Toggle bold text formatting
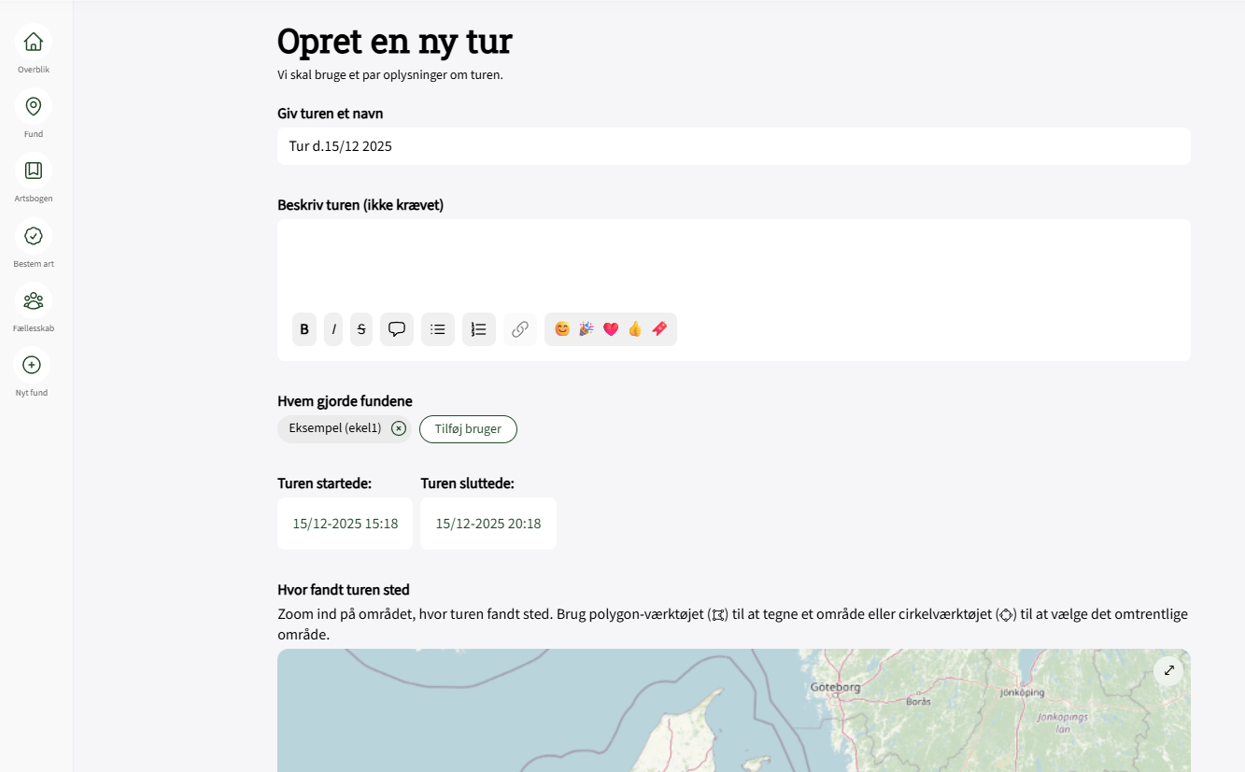Image resolution: width=1245 pixels, height=772 pixels. coord(304,329)
